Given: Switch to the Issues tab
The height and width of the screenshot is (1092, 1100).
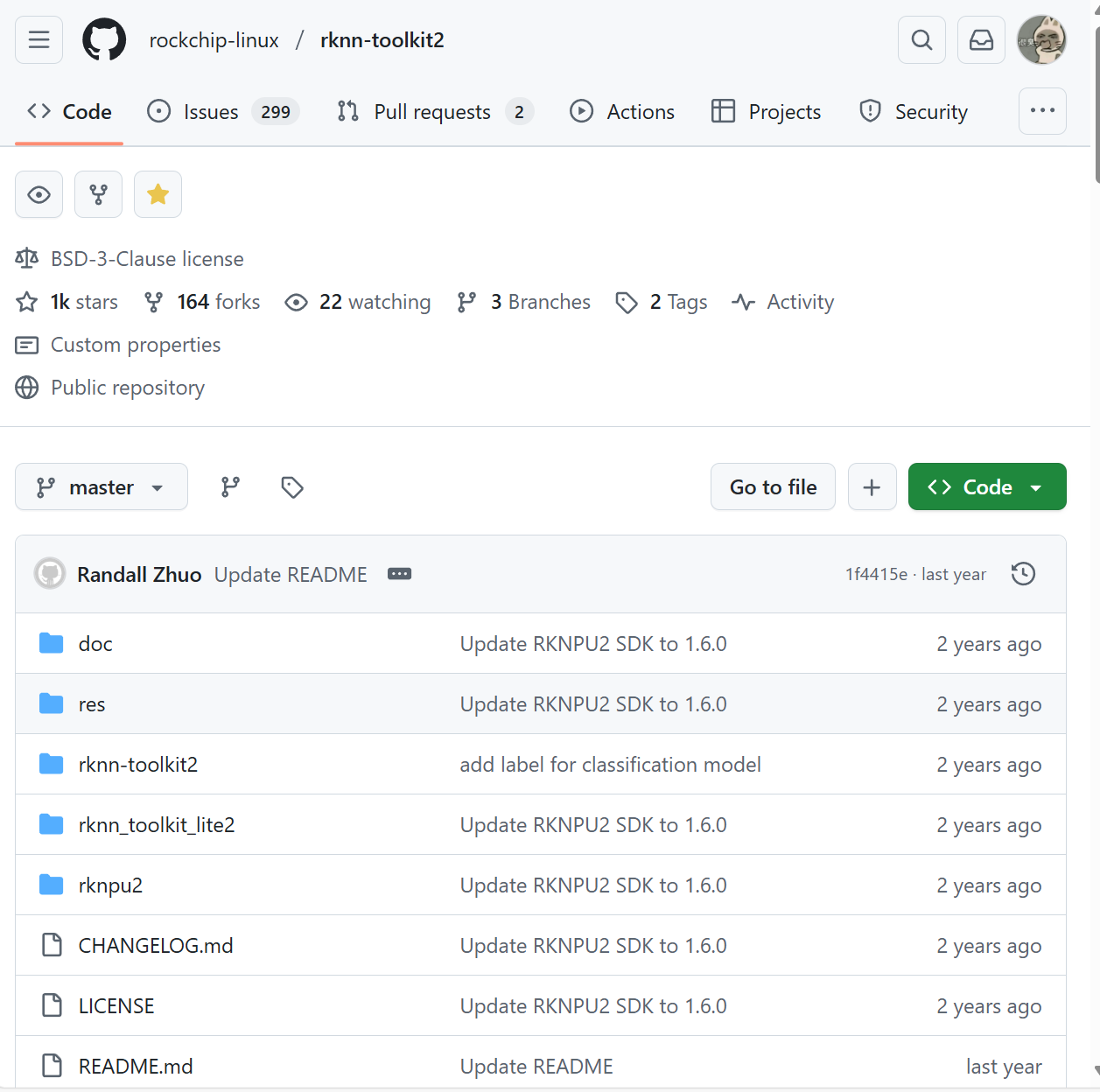Looking at the screenshot, I should pos(223,112).
